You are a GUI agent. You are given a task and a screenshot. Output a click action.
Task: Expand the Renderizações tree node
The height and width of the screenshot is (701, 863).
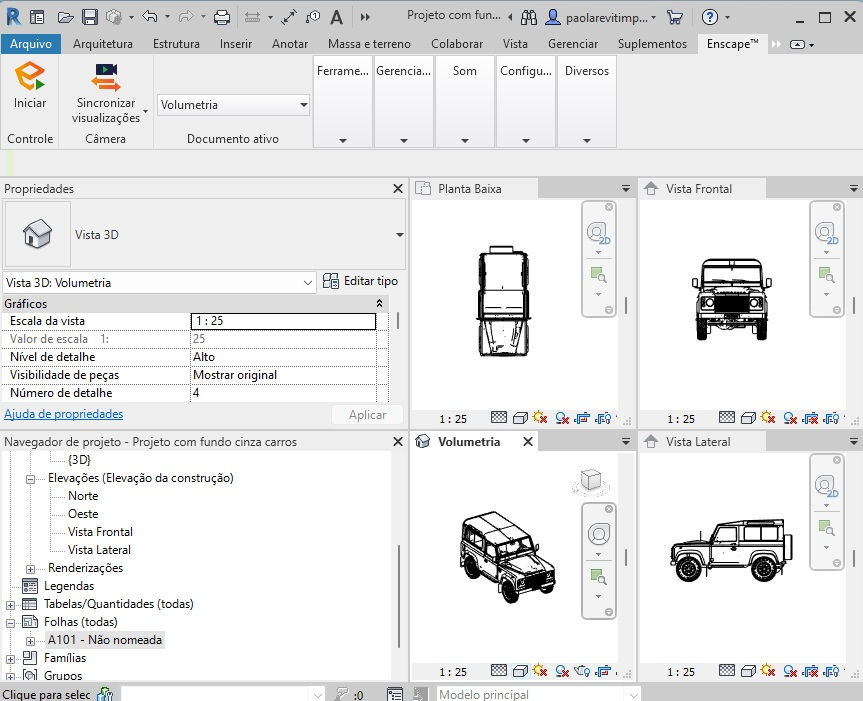pyautogui.click(x=31, y=569)
